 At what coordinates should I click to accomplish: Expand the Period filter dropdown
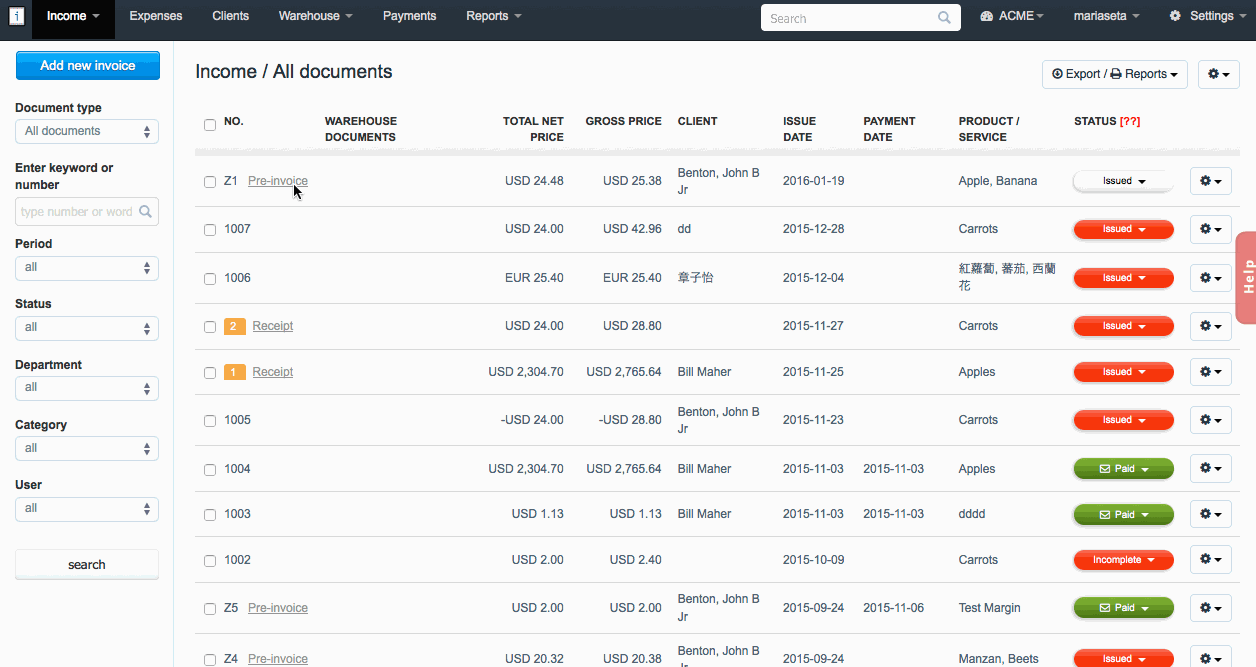87,267
